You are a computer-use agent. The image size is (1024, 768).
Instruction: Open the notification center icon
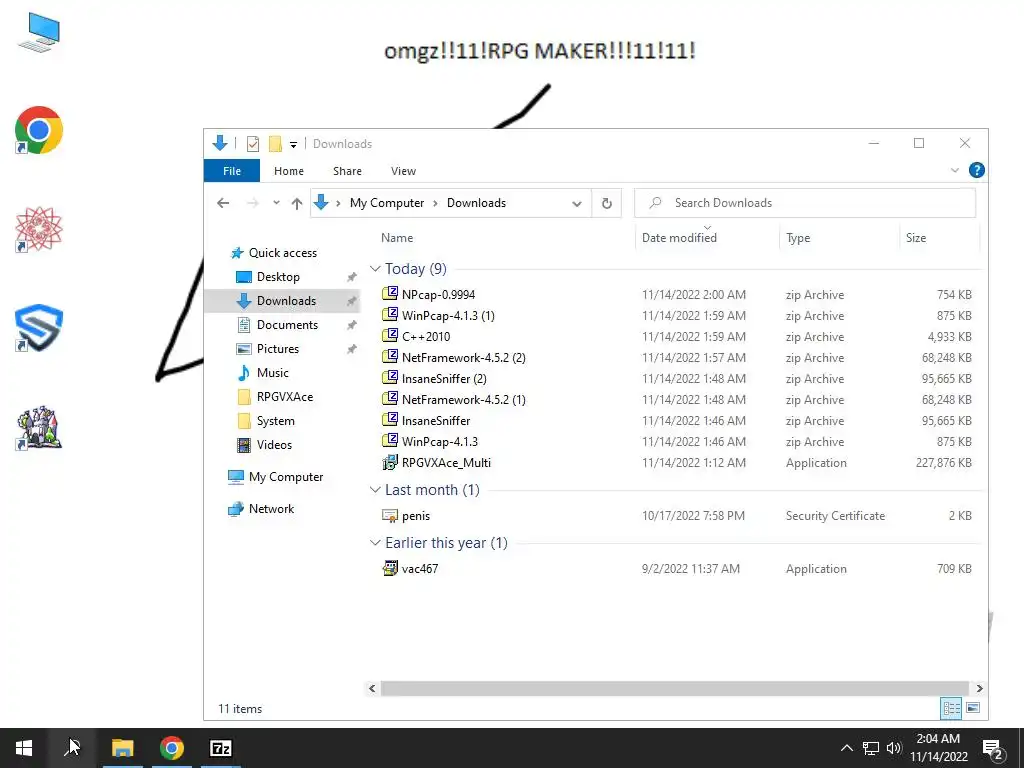993,749
